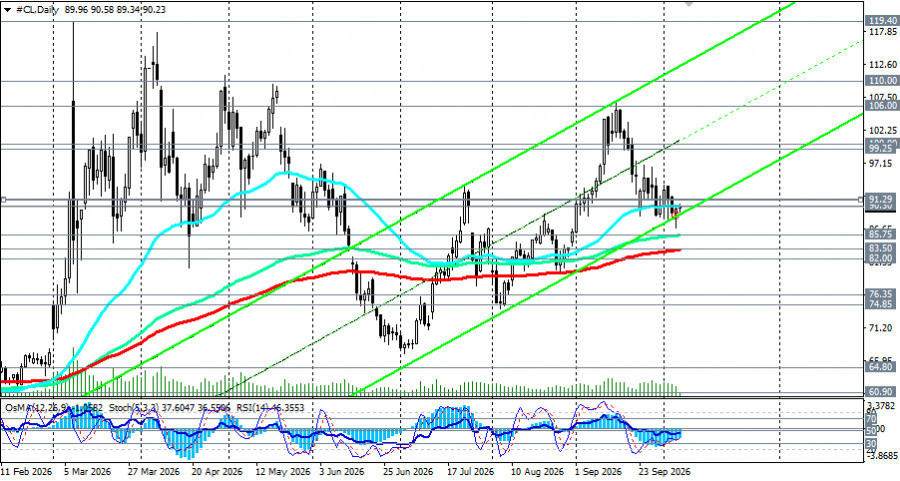Viewport: 900px width, 481px height.
Task: Click the 106.00 price level label
Action: click(x=882, y=106)
